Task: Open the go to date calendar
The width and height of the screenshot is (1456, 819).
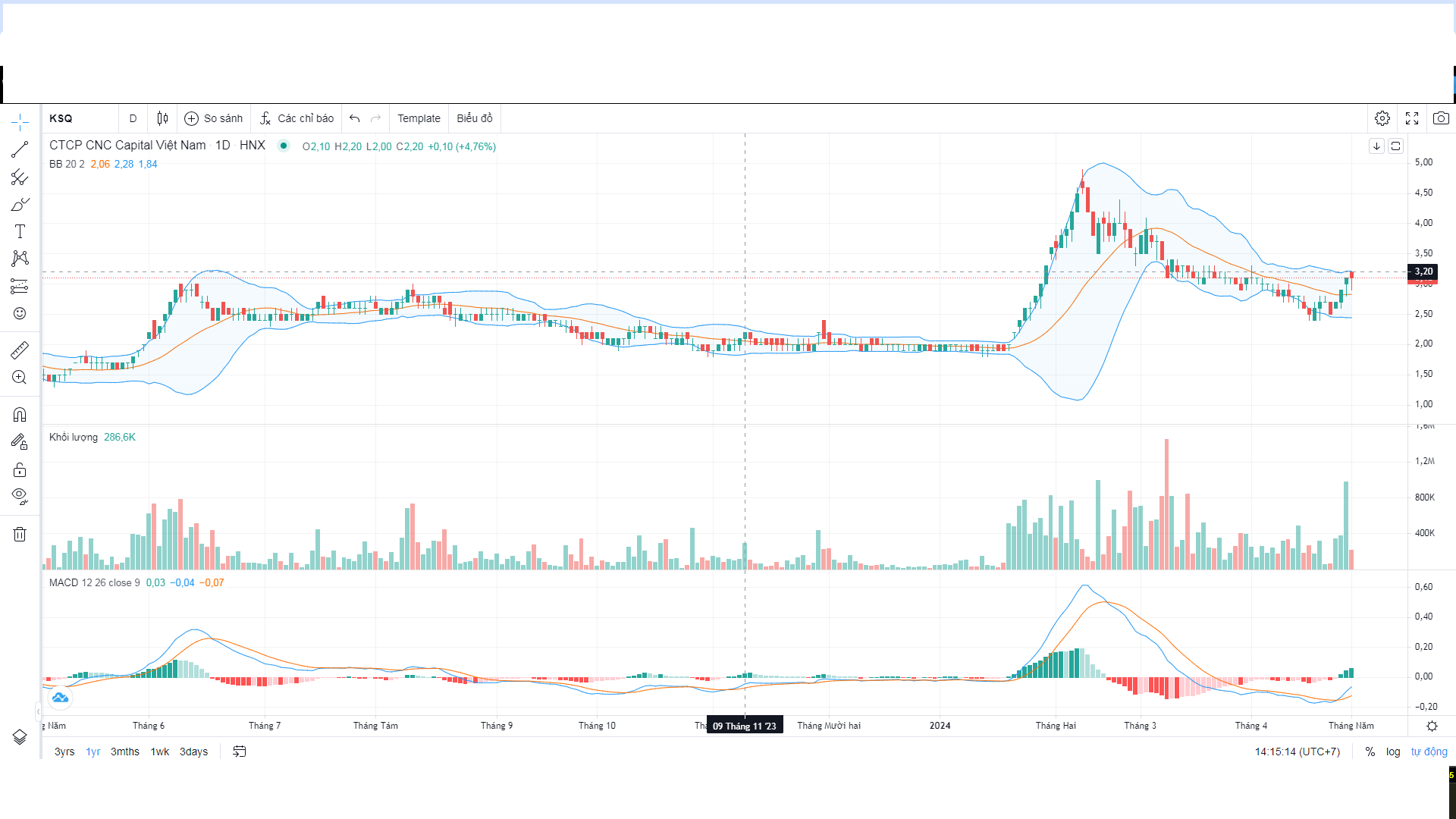Action: pyautogui.click(x=240, y=752)
